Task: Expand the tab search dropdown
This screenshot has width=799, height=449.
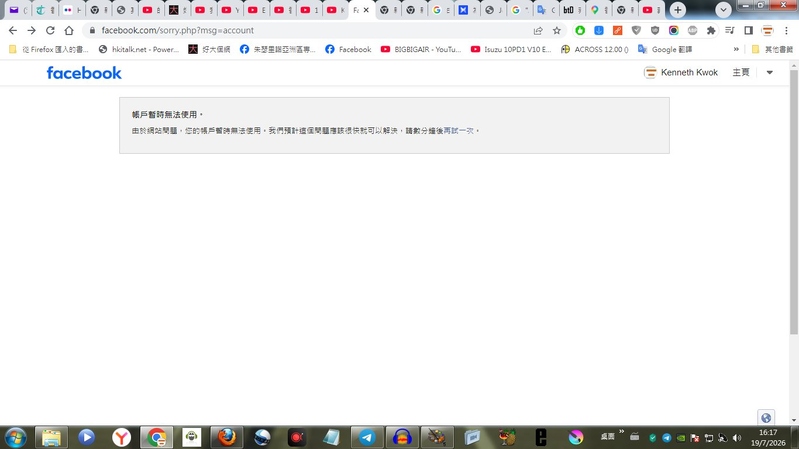Action: [x=723, y=10]
